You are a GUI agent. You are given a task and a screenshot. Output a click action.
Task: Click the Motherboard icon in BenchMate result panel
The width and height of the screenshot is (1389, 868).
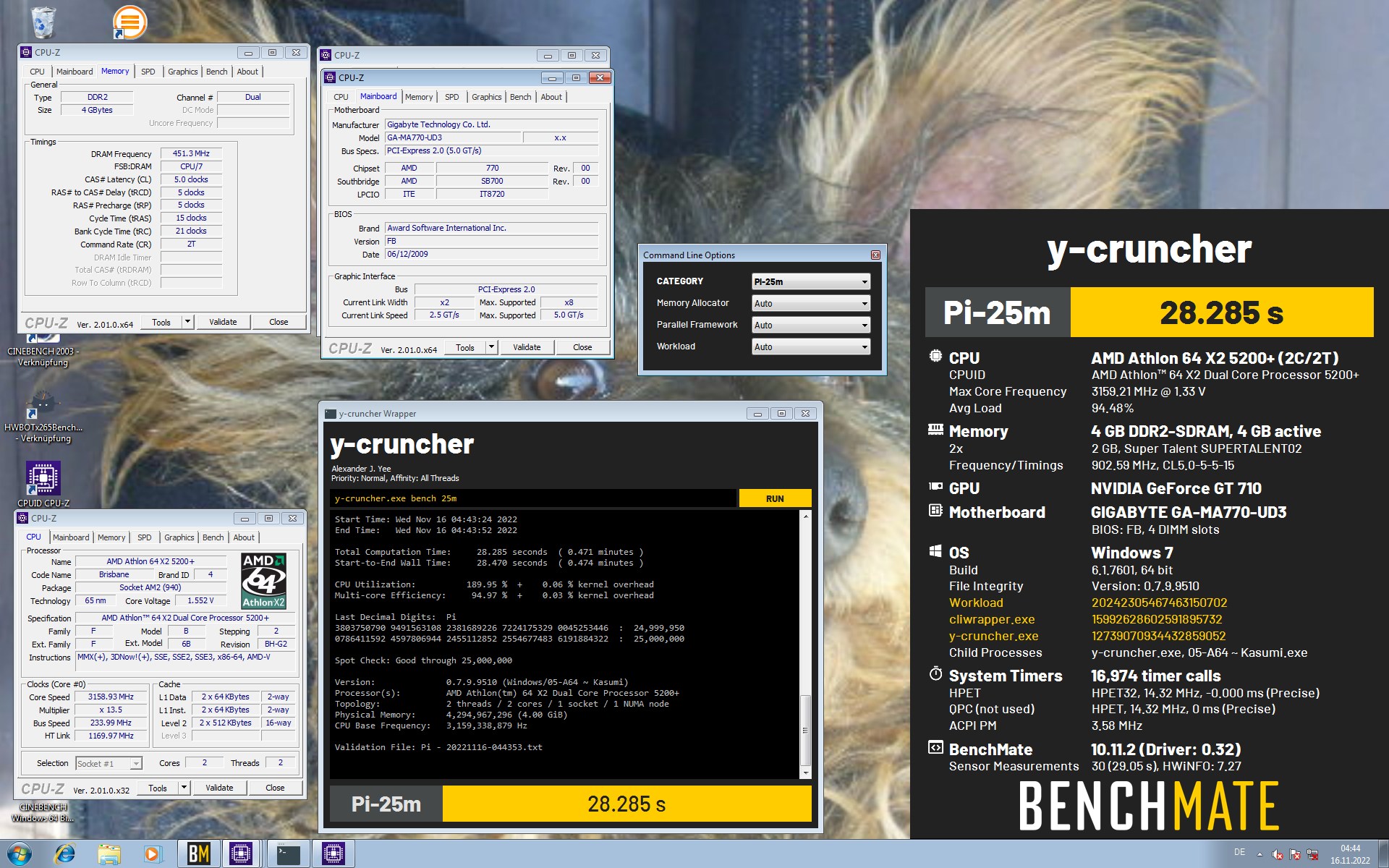935,511
